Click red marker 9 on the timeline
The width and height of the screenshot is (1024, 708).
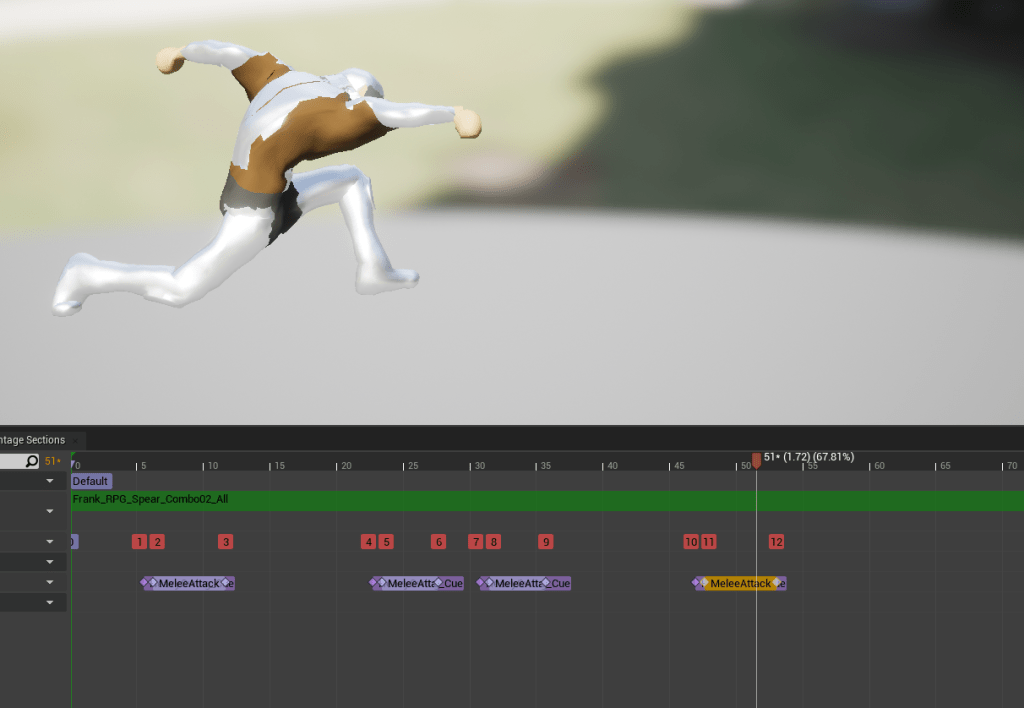point(545,542)
